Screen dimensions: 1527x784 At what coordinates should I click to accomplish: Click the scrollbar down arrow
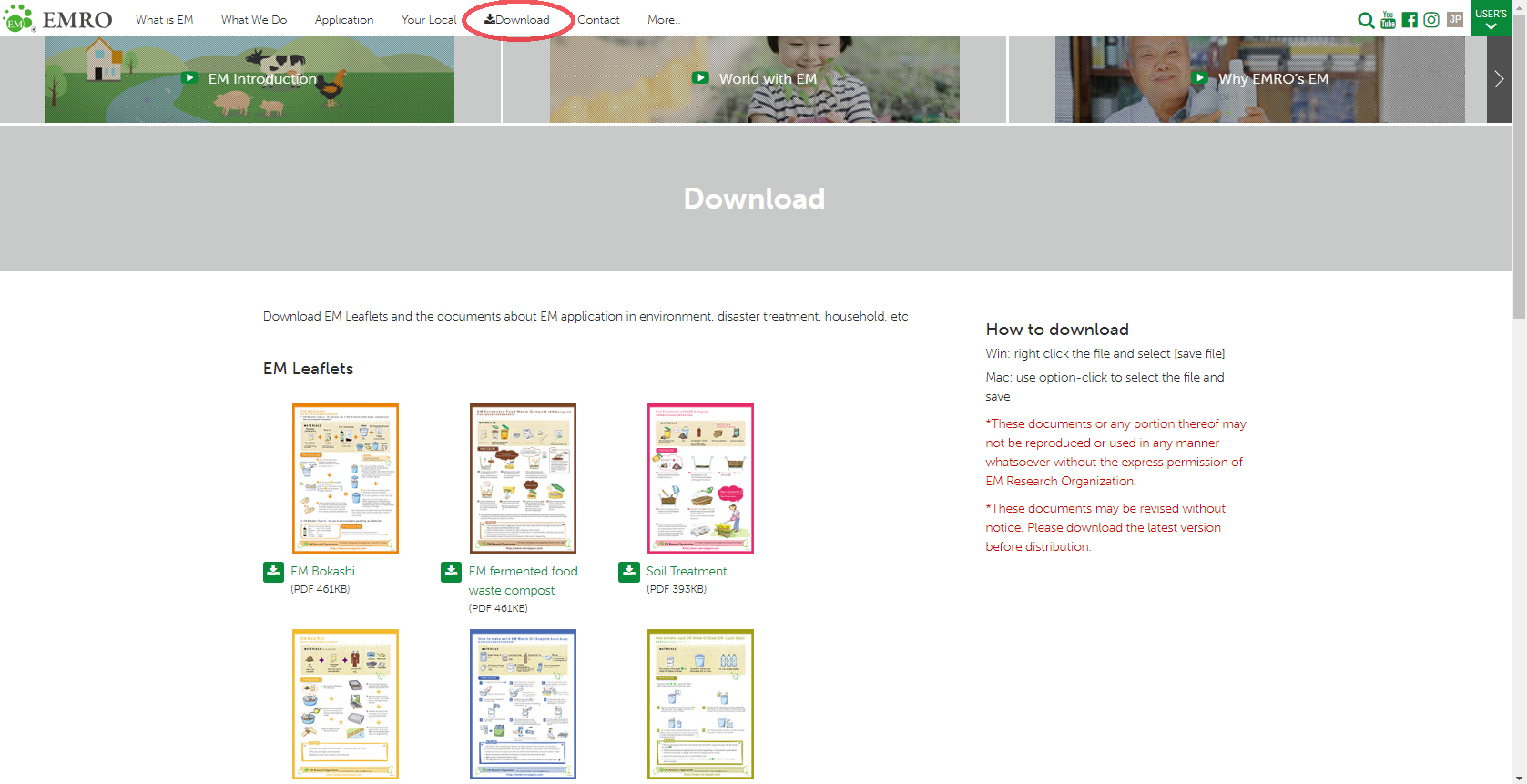pyautogui.click(x=1519, y=778)
